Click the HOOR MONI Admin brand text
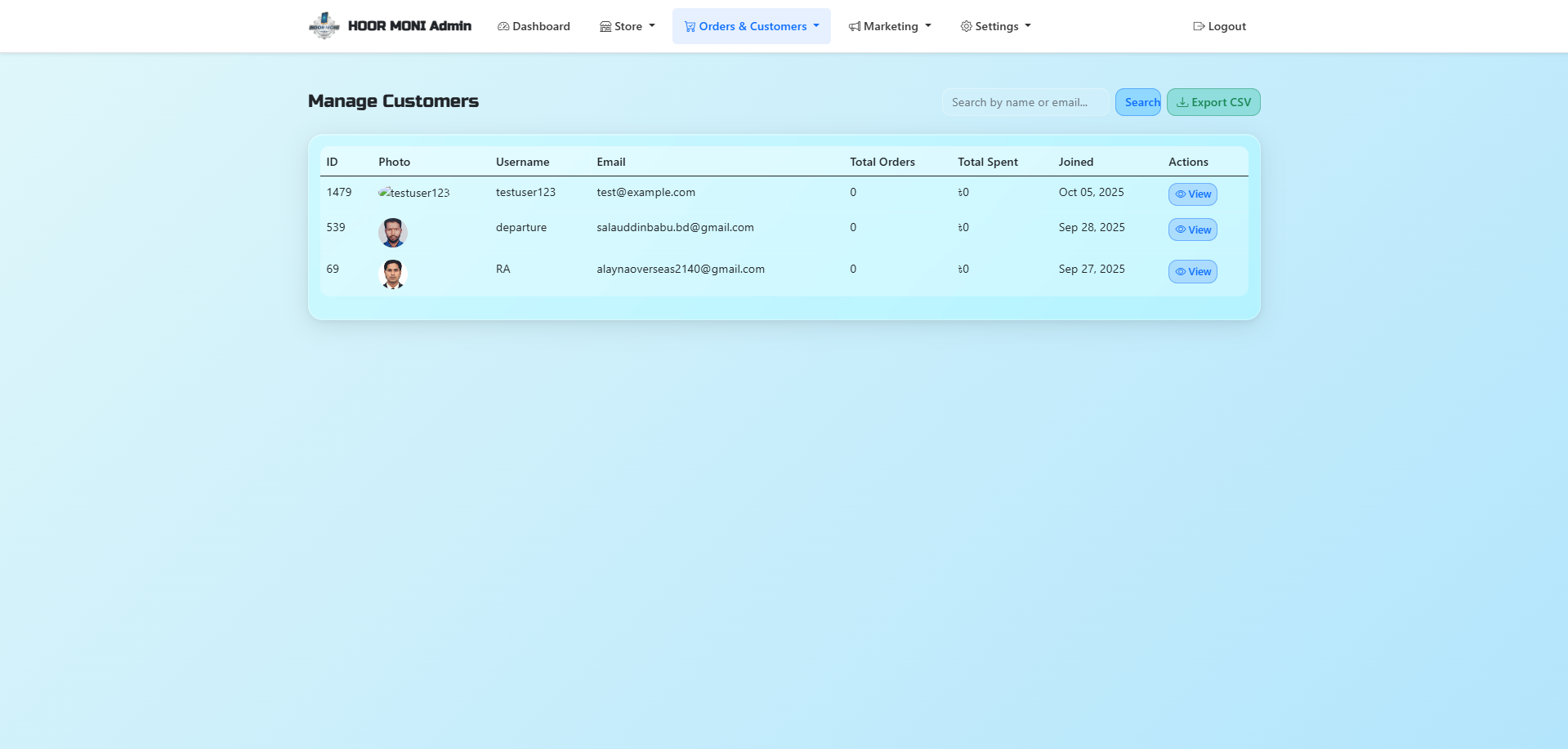 [x=409, y=26]
